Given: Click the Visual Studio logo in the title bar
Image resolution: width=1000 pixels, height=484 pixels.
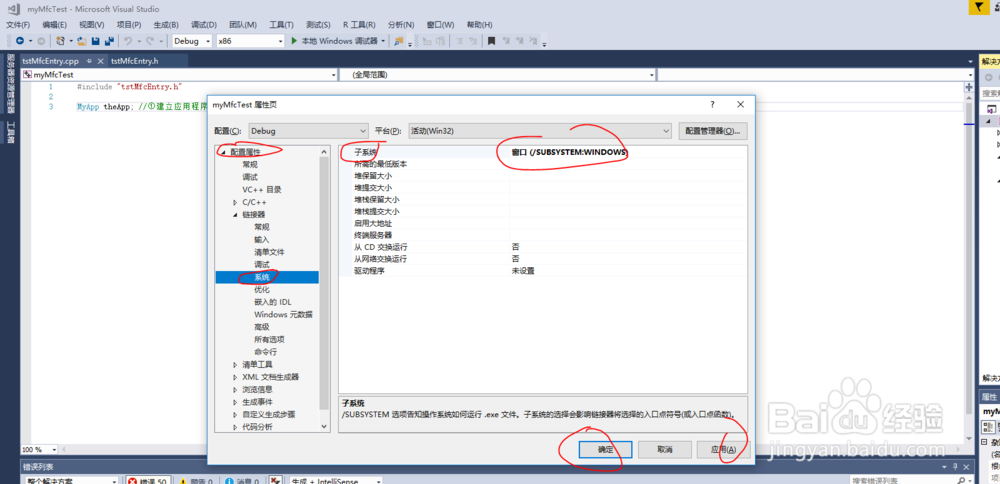Looking at the screenshot, I should [x=15, y=8].
